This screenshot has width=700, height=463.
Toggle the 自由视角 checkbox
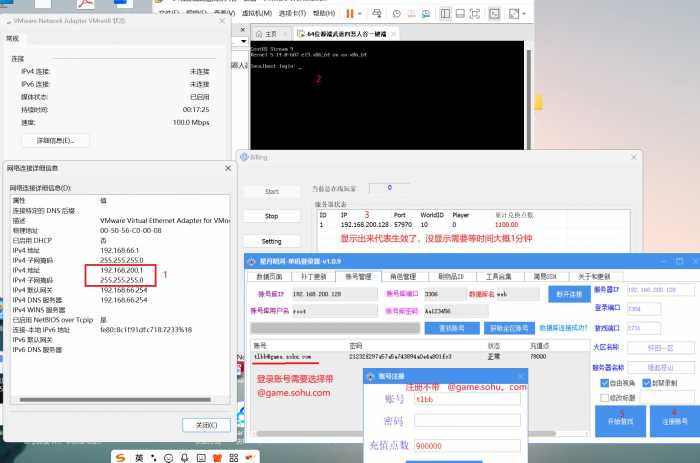point(605,383)
